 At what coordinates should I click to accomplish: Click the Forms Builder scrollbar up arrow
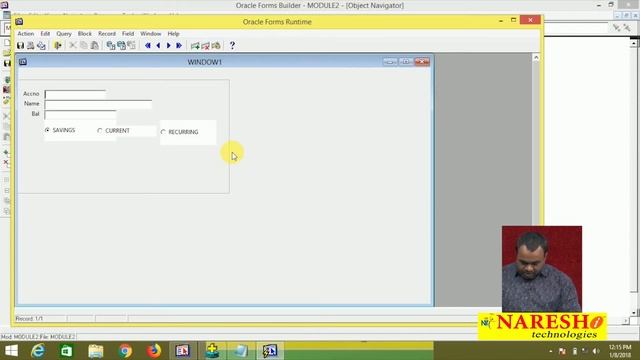coord(633,42)
